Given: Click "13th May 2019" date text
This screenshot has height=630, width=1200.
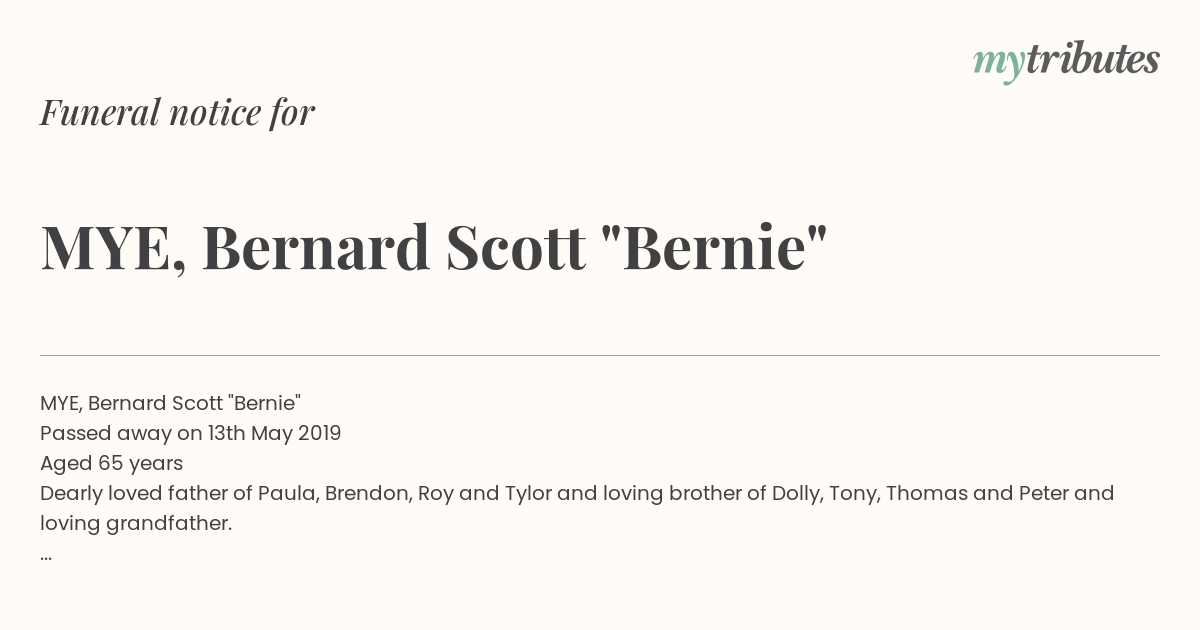Looking at the screenshot, I should coord(274,433).
